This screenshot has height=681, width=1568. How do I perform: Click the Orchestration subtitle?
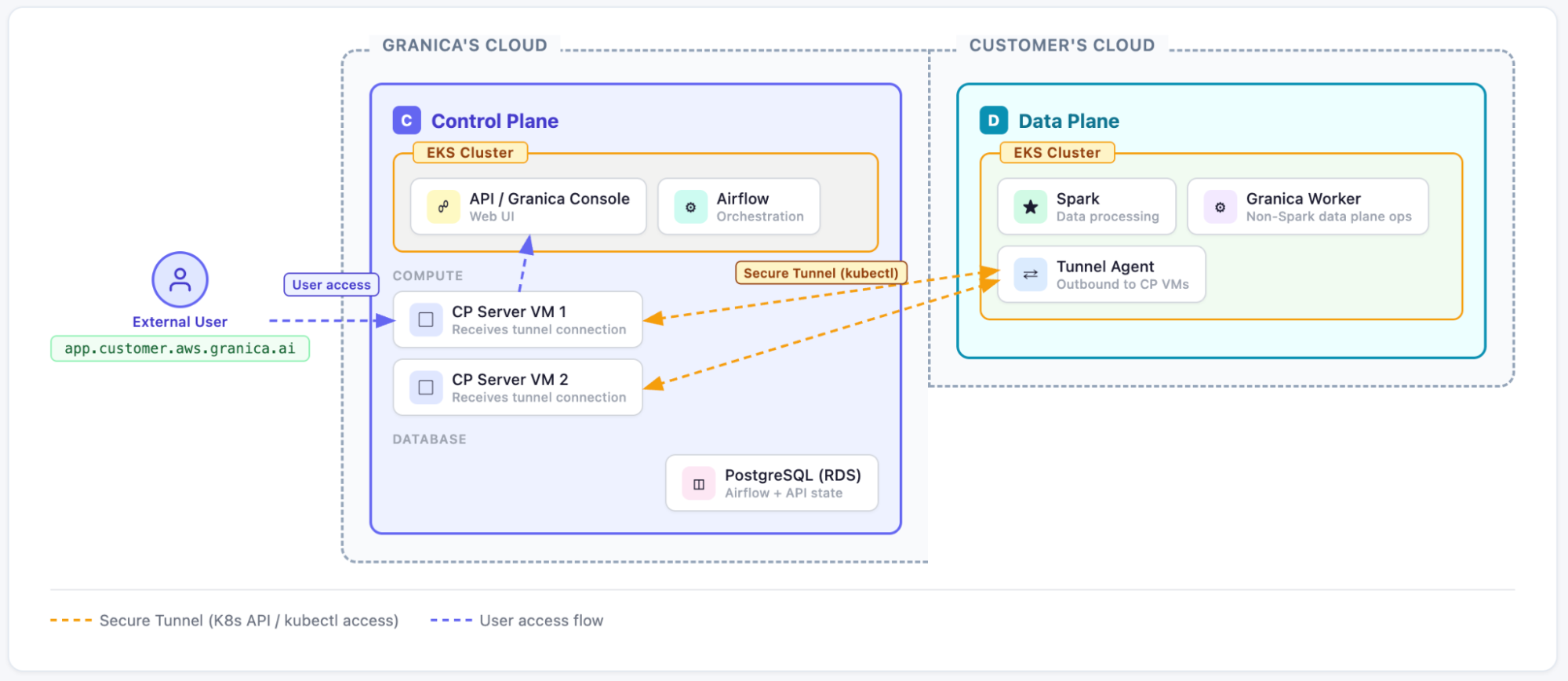coord(760,217)
